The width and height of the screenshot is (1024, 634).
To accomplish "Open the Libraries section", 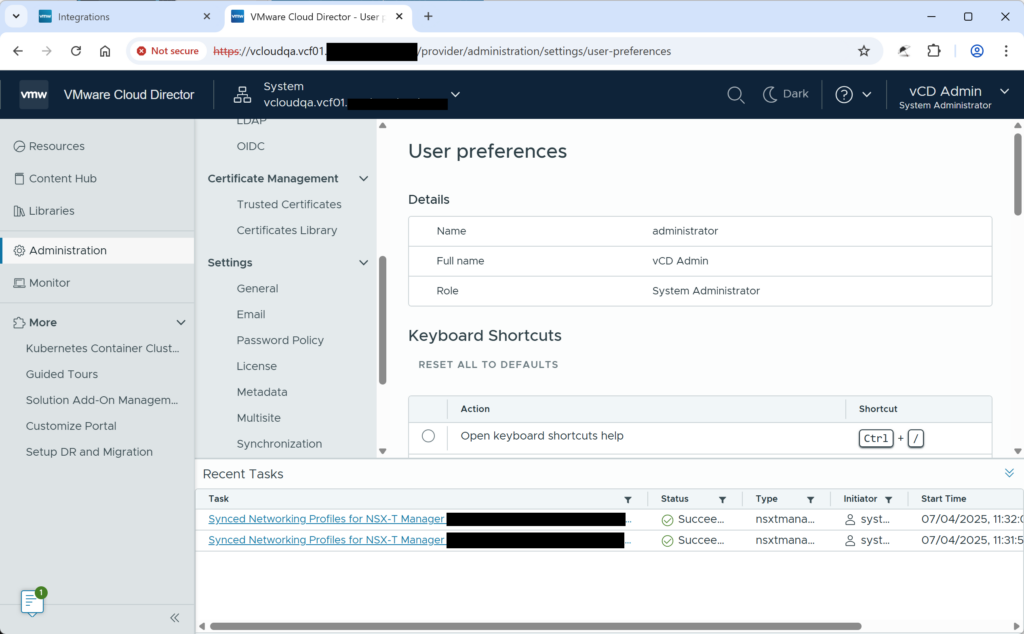I will [53, 210].
